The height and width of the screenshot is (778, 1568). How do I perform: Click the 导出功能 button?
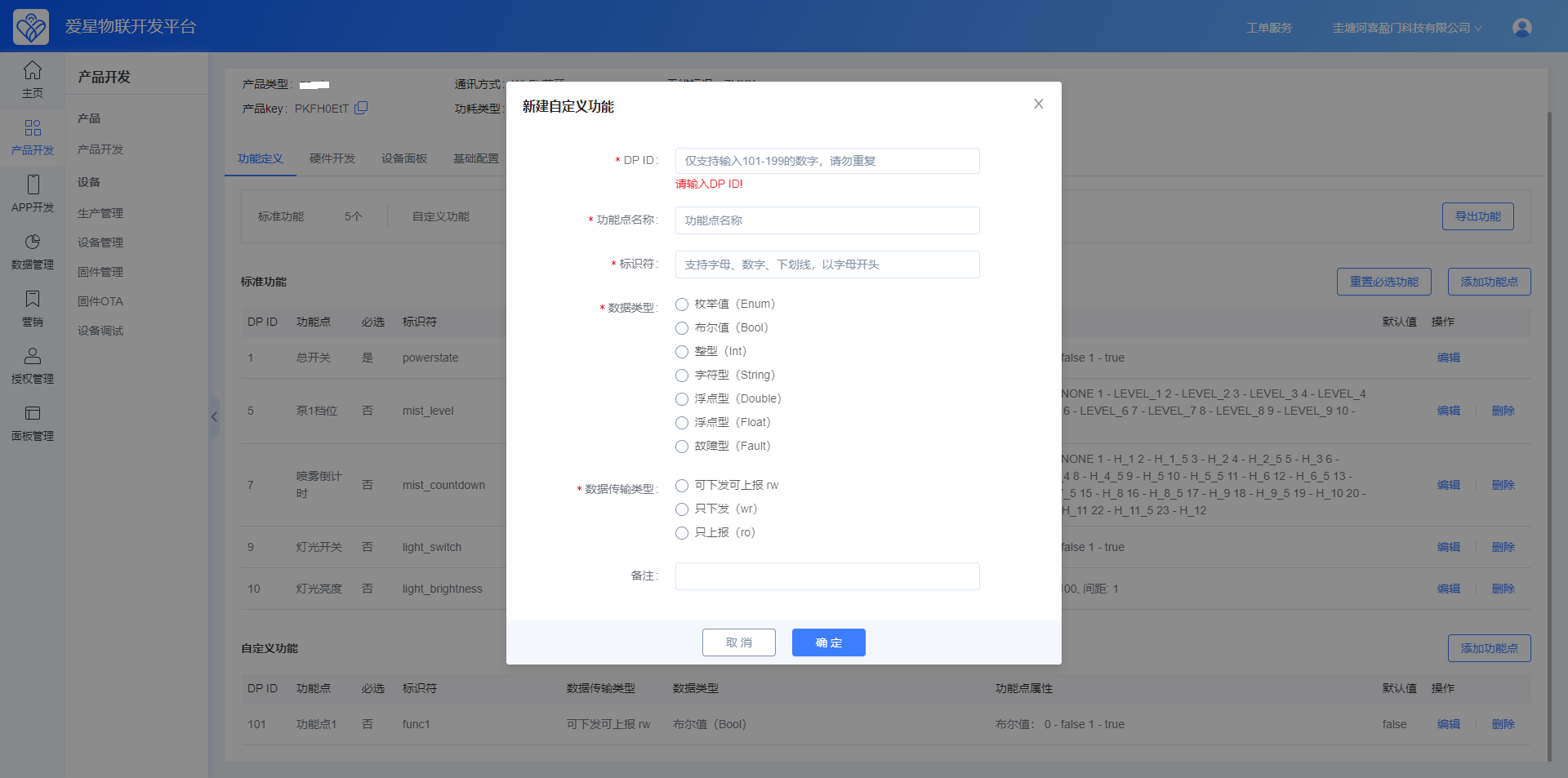coord(1478,216)
